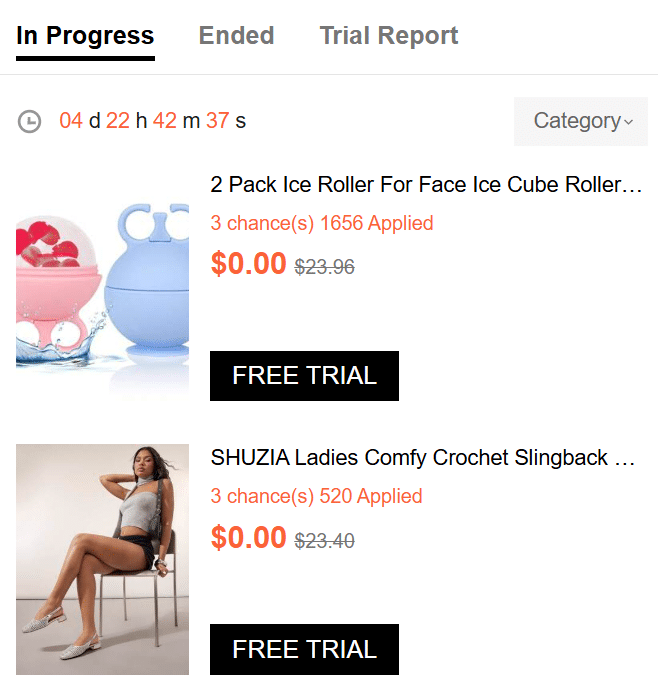The height and width of the screenshot is (683, 658).
Task: Open the Ice Roller product image
Action: pos(102,285)
